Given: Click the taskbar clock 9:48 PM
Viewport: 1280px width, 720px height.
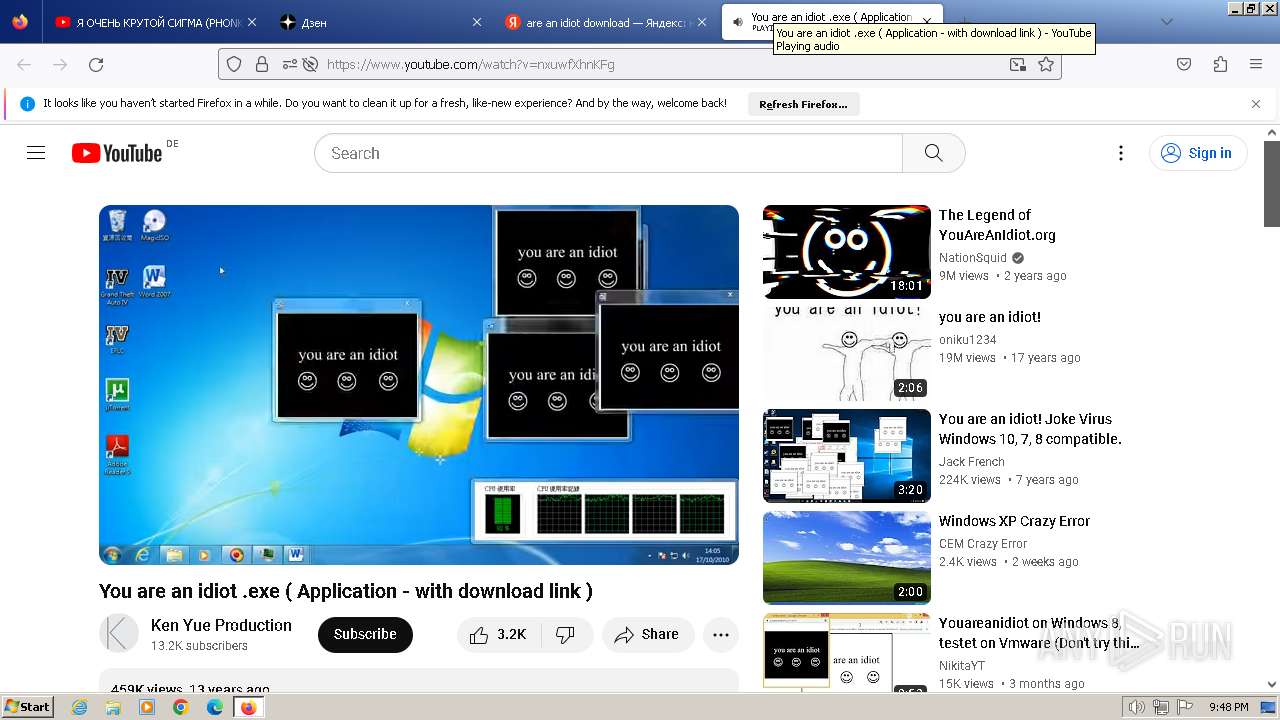Looking at the screenshot, I should point(1228,707).
